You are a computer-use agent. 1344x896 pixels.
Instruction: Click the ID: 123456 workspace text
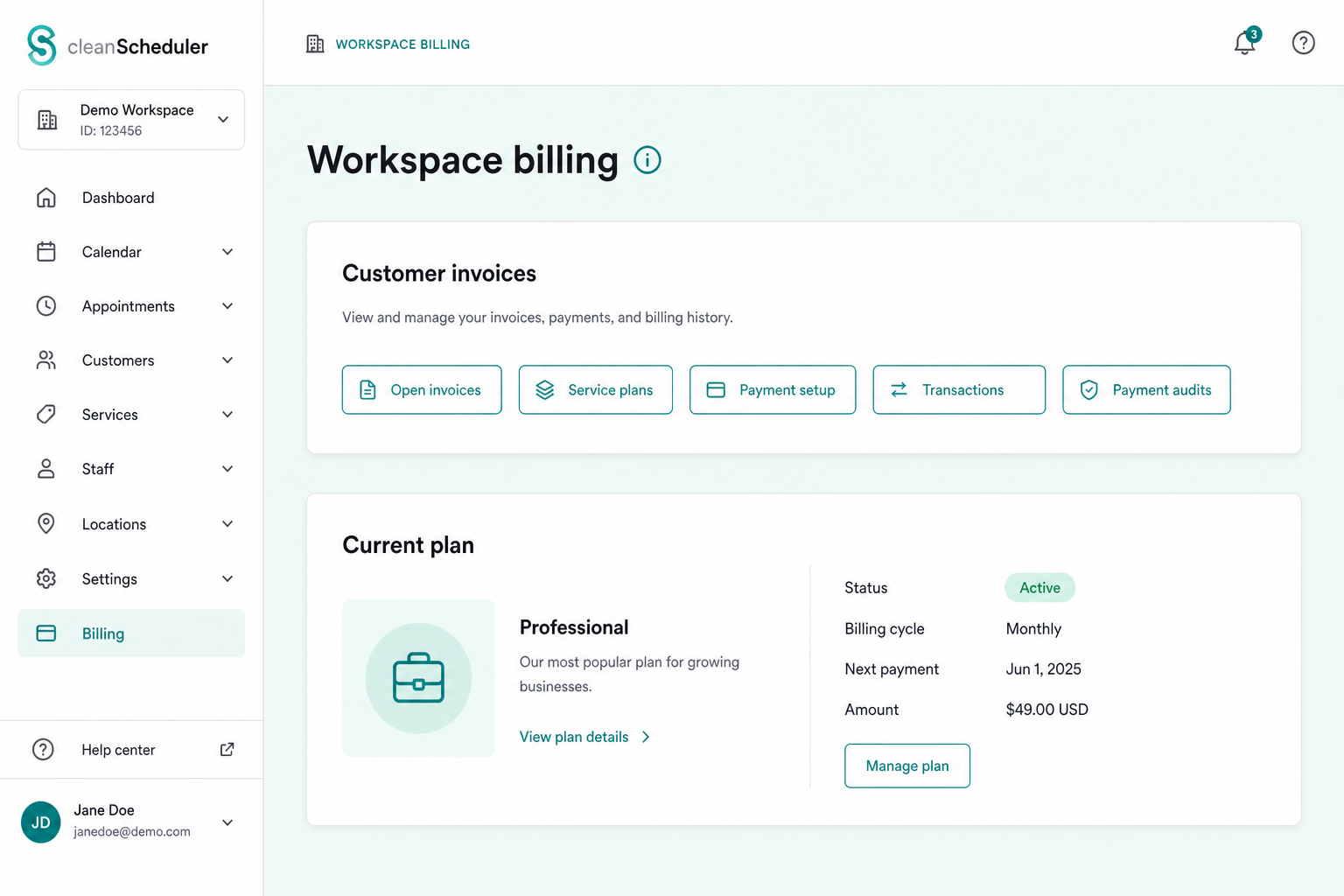(111, 131)
